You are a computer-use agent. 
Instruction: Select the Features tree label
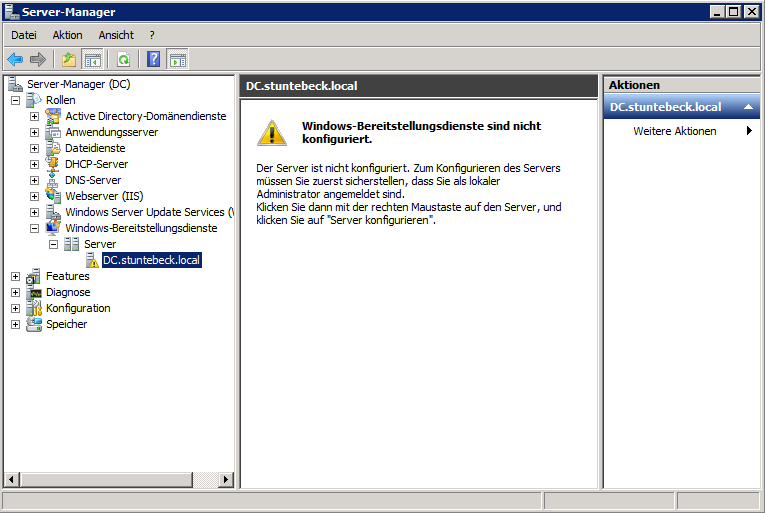(x=68, y=276)
